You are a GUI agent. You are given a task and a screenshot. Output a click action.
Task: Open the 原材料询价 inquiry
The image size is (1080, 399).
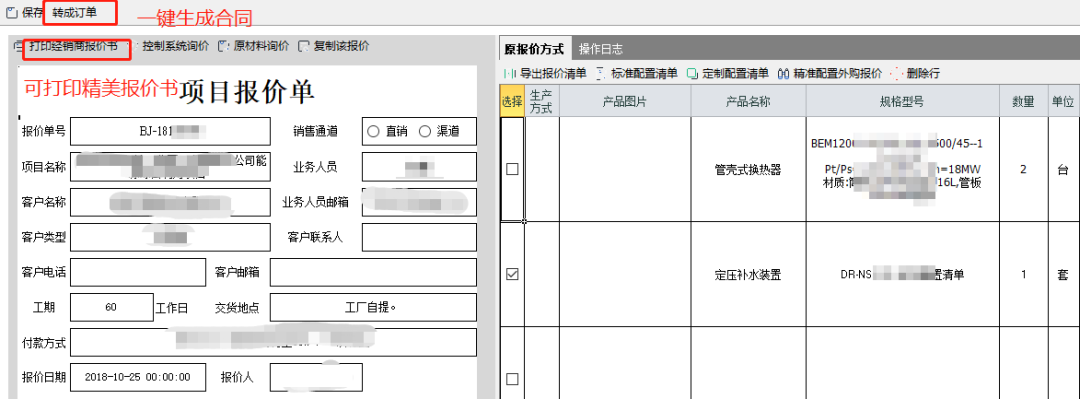pos(261,47)
